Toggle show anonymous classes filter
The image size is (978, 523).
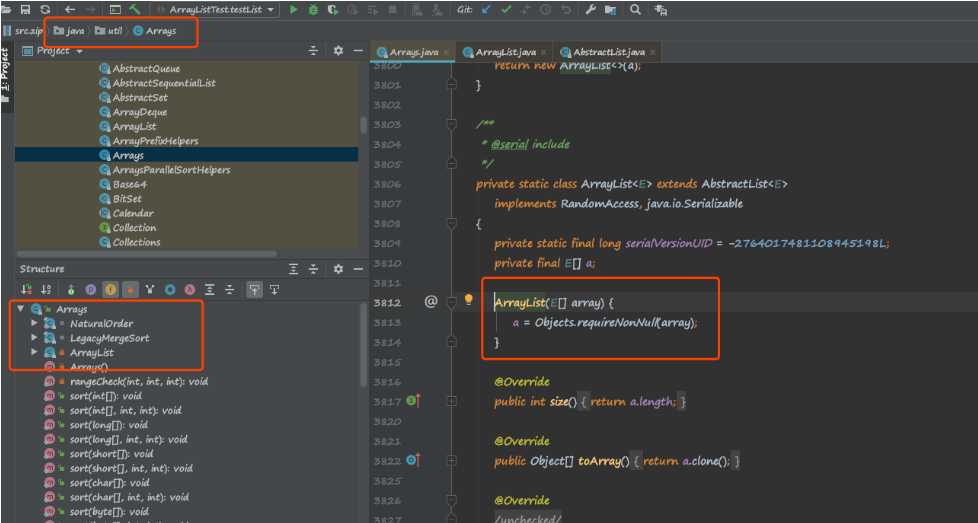point(170,289)
